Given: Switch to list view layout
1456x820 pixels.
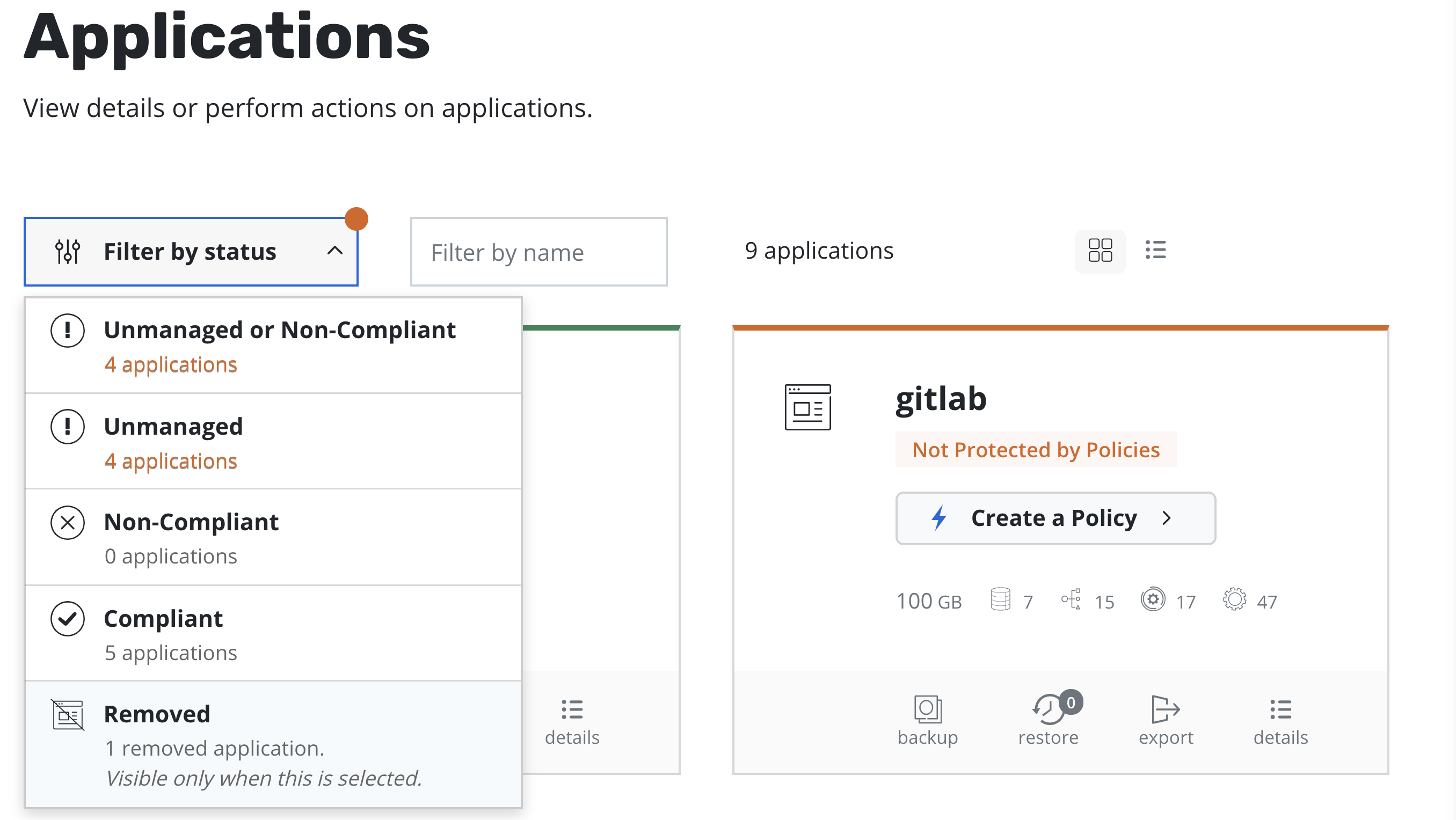Looking at the screenshot, I should pos(1155,251).
